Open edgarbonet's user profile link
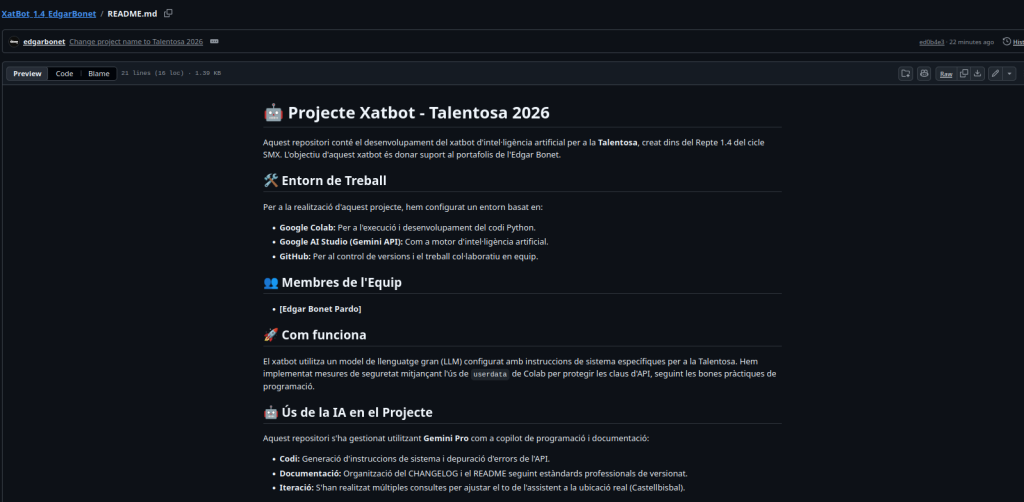This screenshot has height=502, width=1024. 44,42
